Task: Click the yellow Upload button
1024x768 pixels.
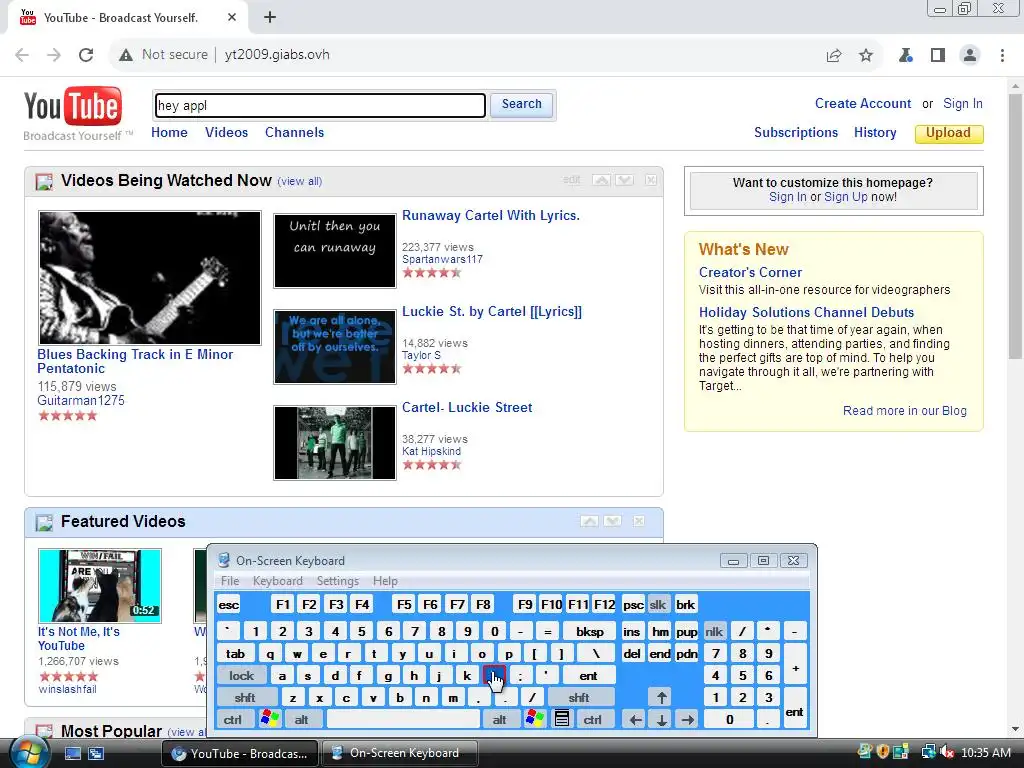Action: point(949,133)
